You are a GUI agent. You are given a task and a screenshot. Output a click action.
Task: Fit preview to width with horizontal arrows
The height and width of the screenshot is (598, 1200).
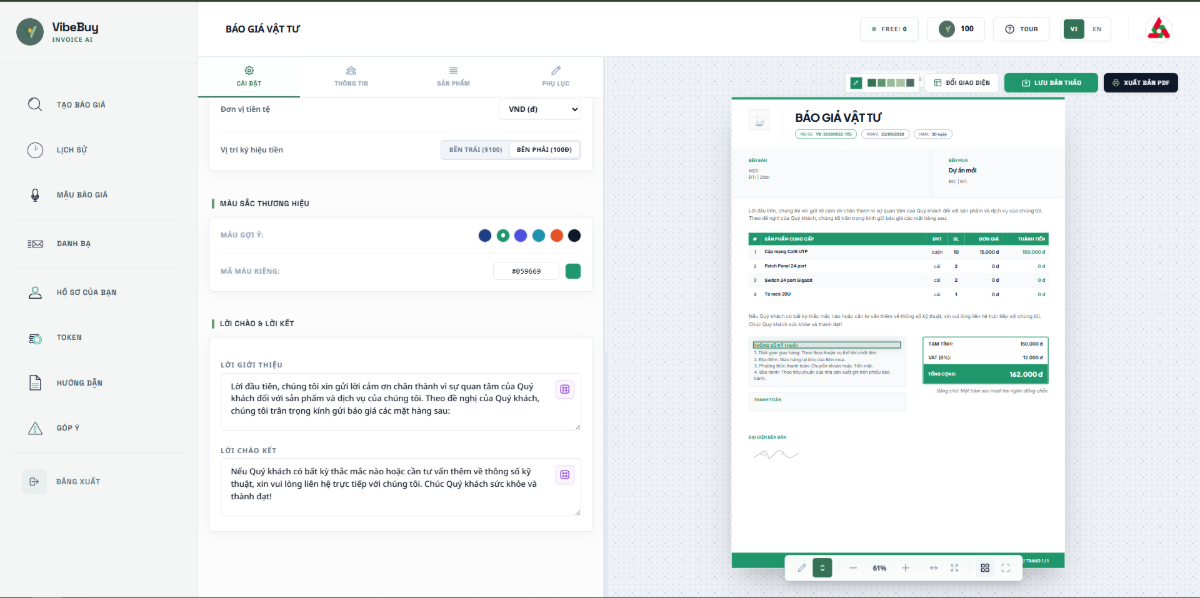pos(933,568)
